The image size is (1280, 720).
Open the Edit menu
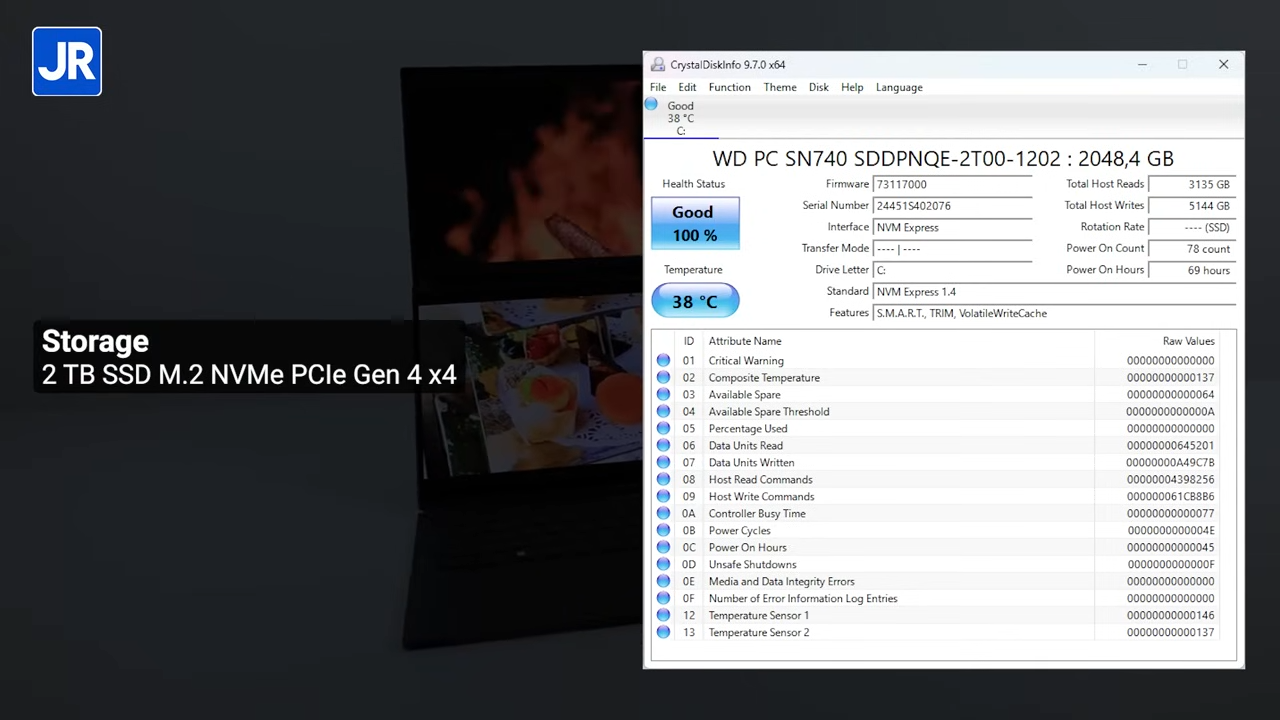(687, 87)
